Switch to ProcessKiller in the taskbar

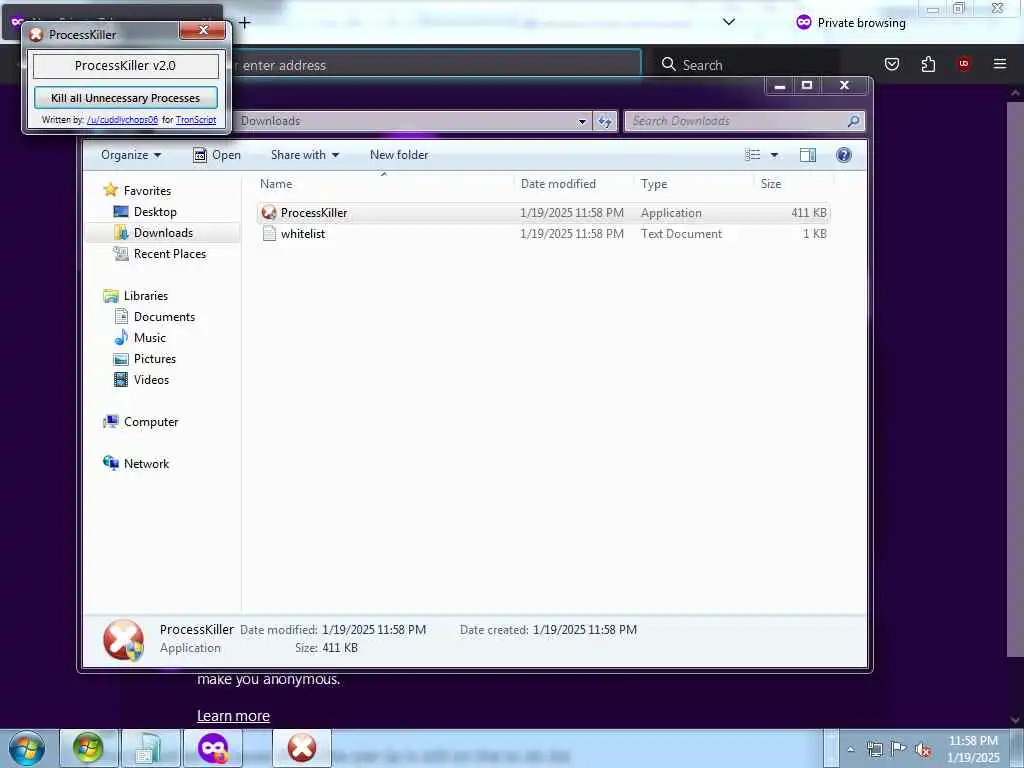(302, 748)
